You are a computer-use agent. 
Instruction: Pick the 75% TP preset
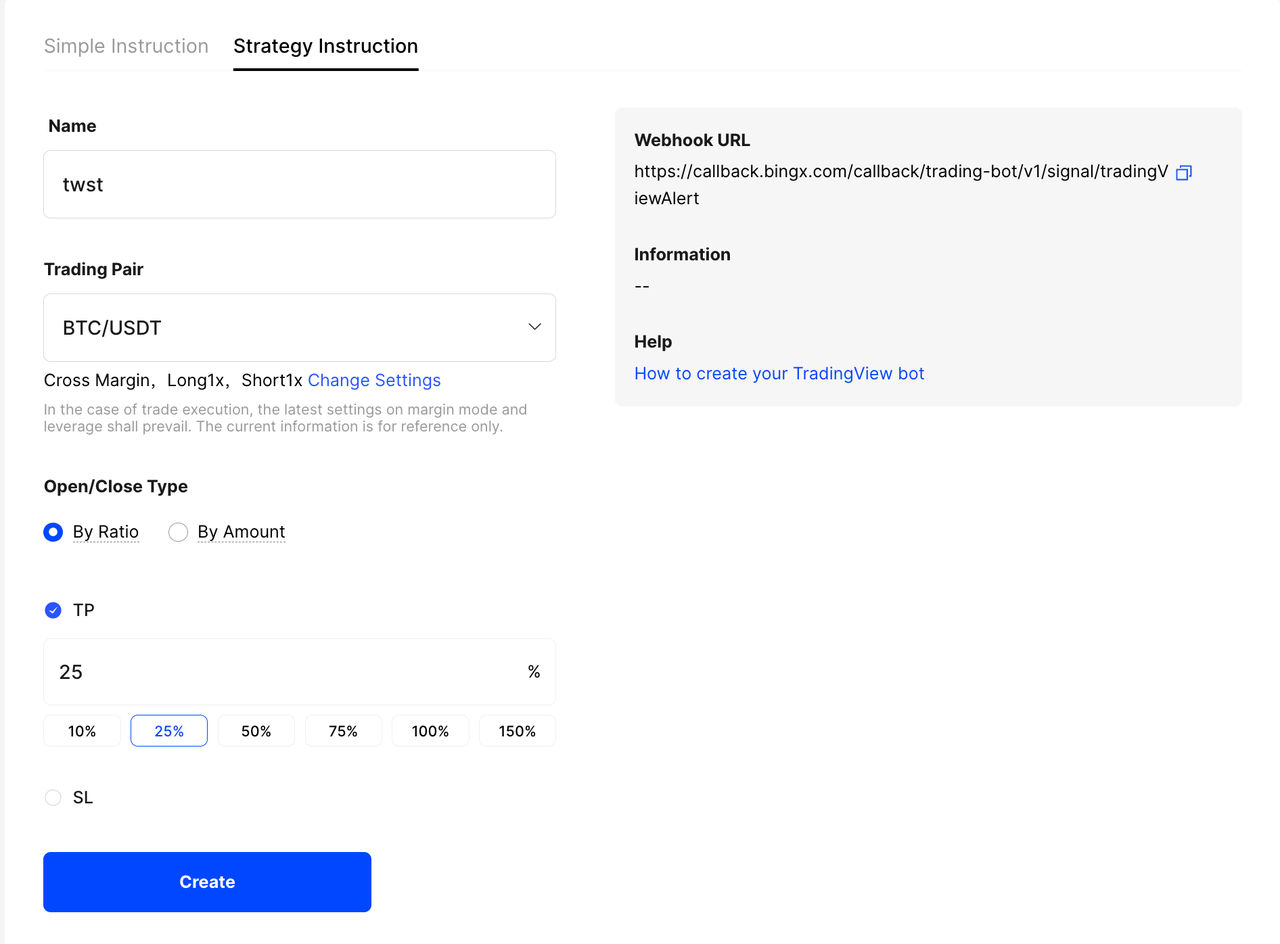343,731
